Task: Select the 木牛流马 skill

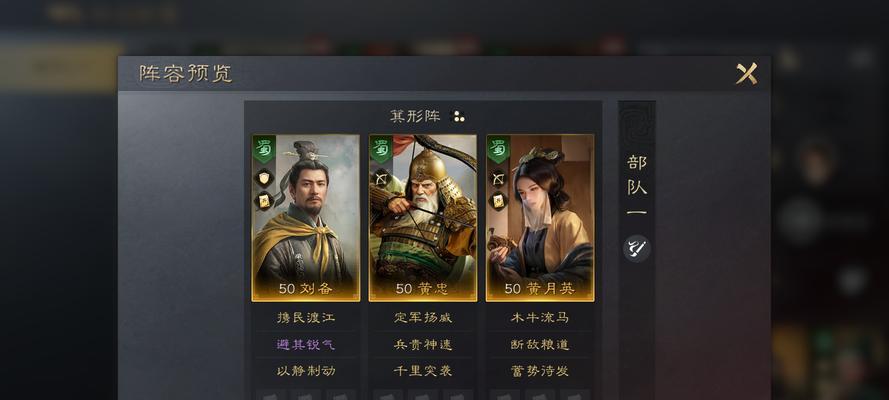Action: 540,318
